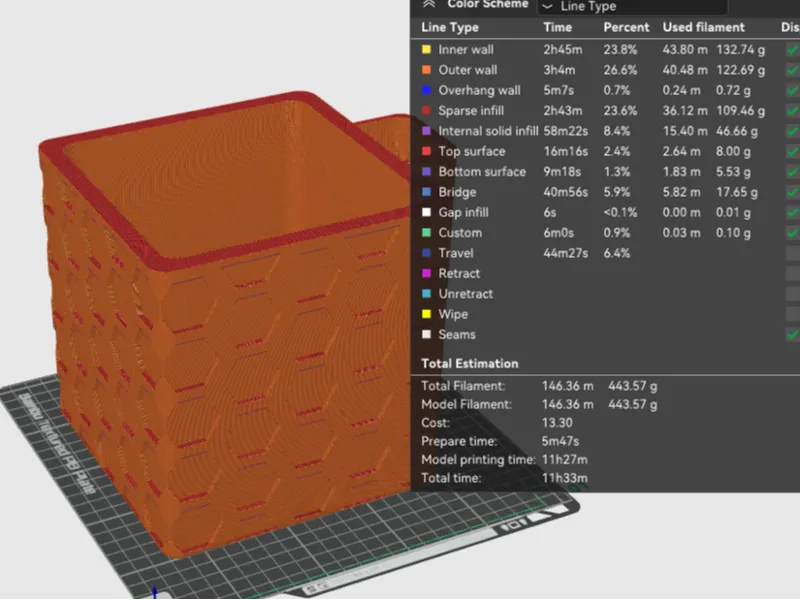Click the purple Internal solid infill swatch
Viewport: 800px width, 600px height.
click(427, 131)
